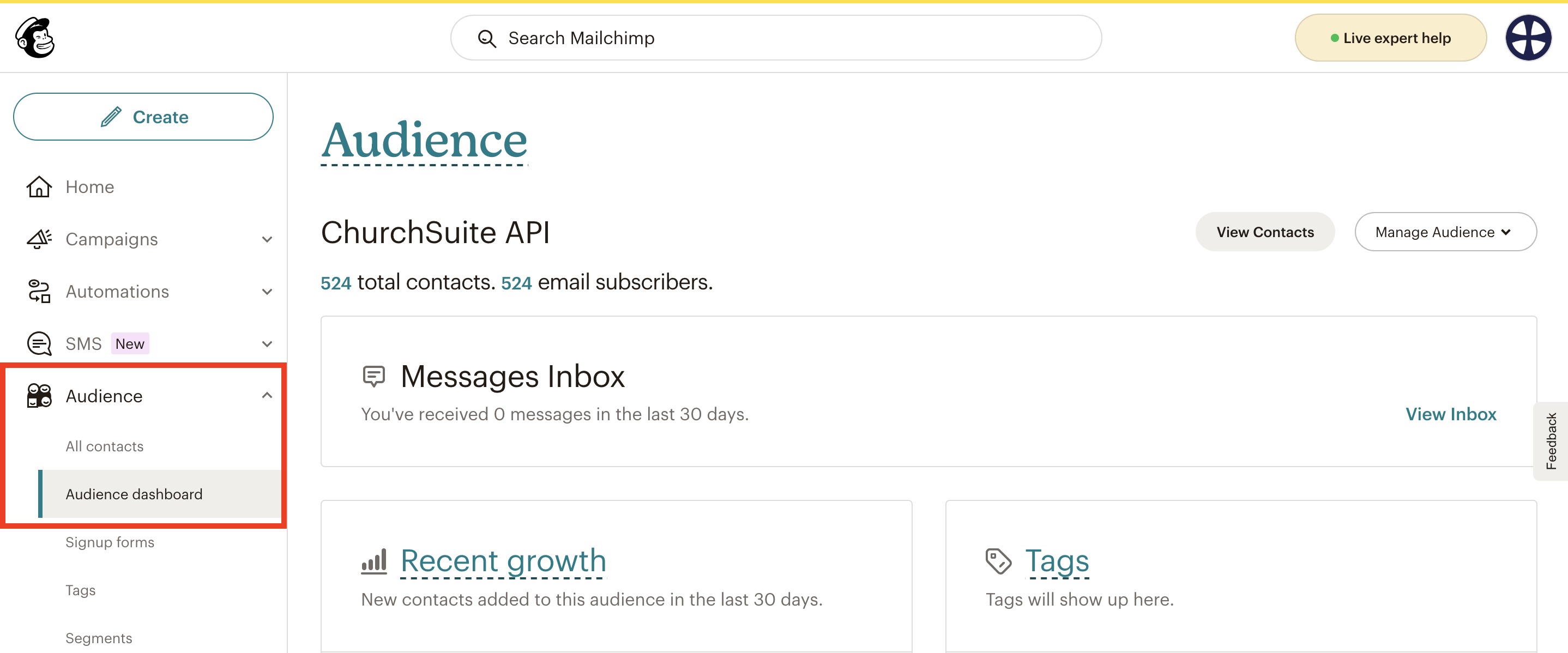Click the search magnifier icon
This screenshot has height=653, width=1568.
[x=486, y=38]
